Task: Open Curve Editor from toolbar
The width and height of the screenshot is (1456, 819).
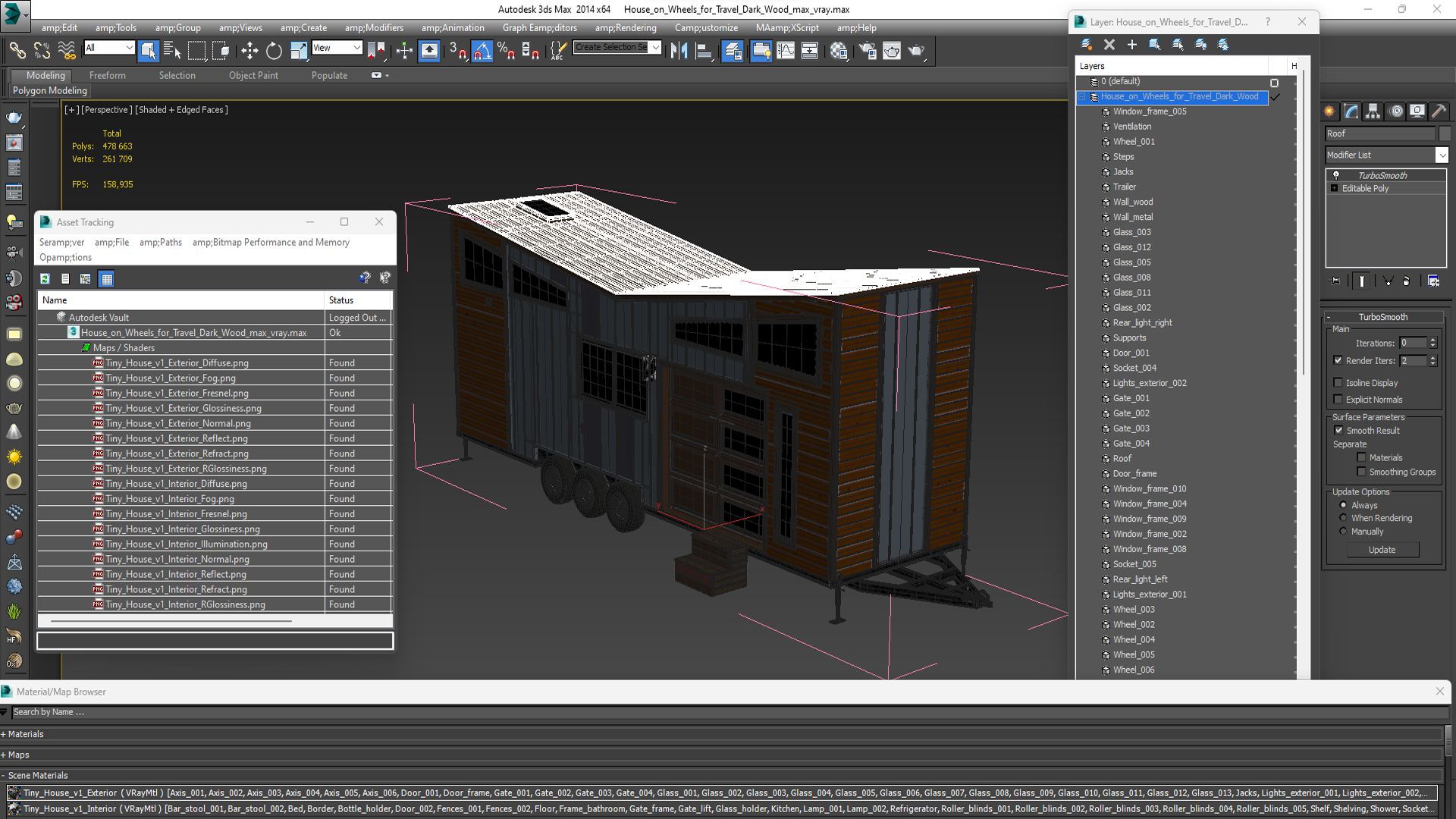Action: 786,51
